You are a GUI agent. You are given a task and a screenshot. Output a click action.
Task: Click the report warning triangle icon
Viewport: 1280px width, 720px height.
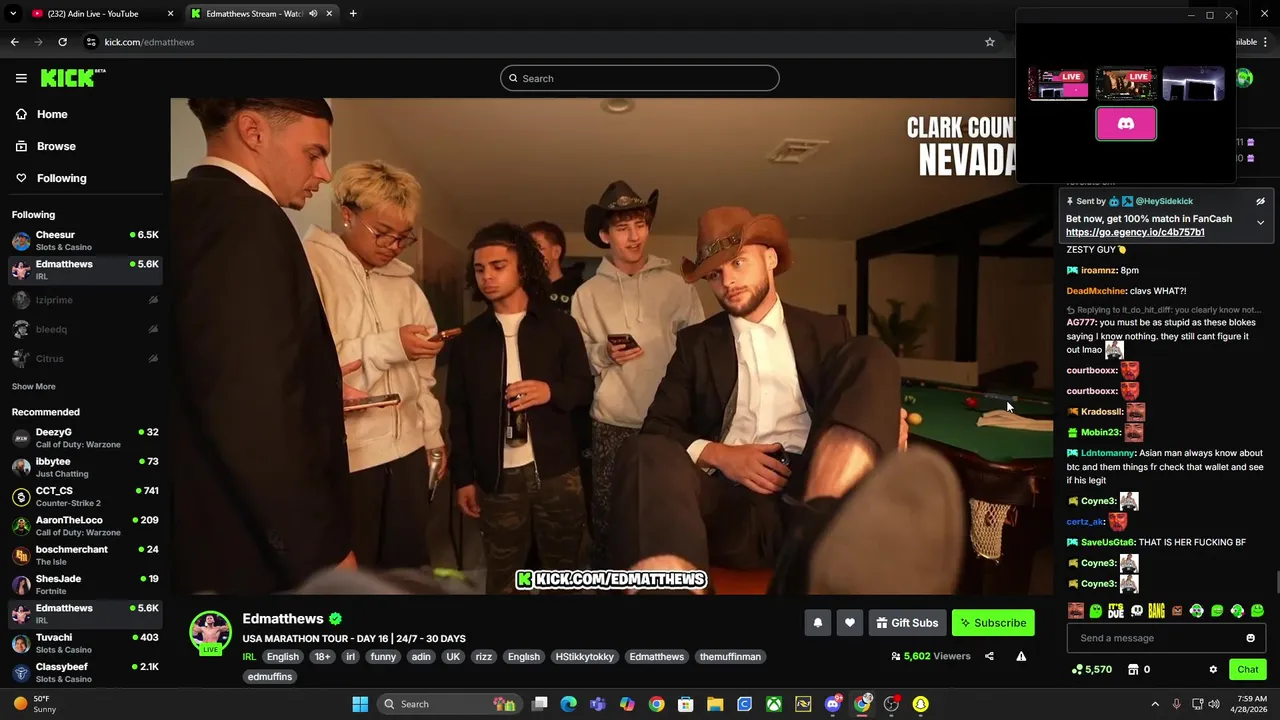point(1021,656)
